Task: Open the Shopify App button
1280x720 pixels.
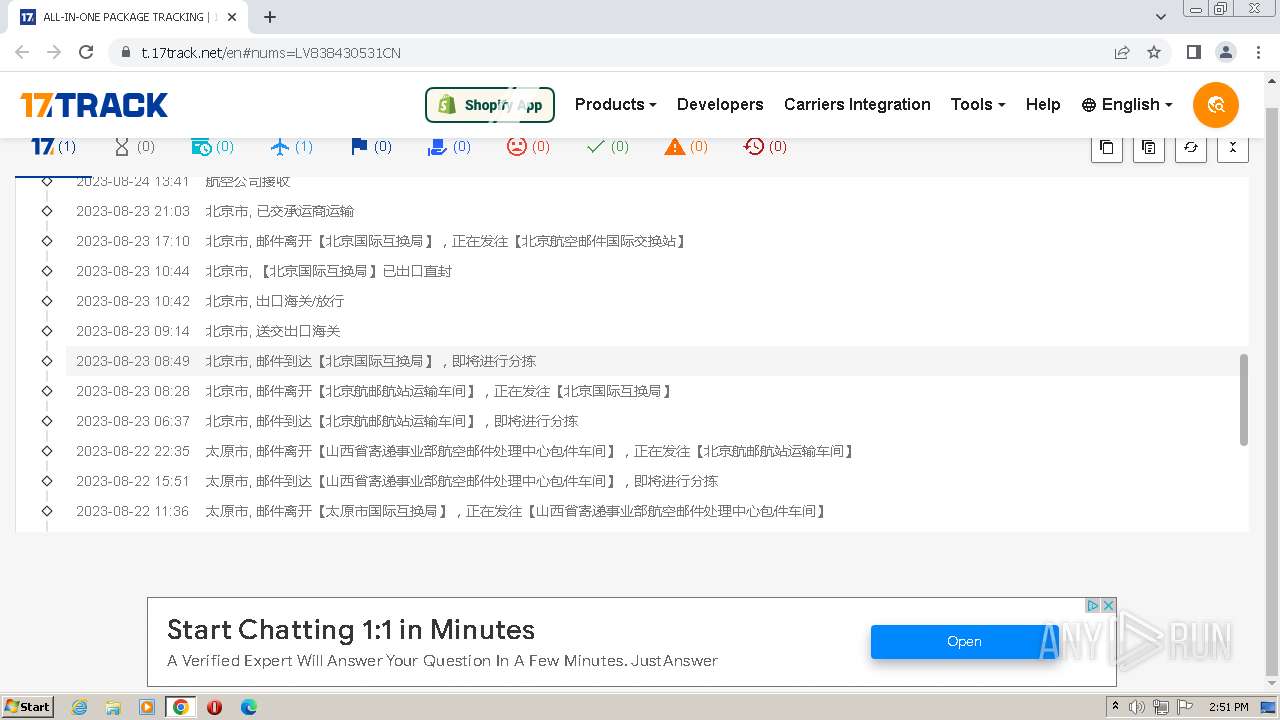Action: point(490,104)
